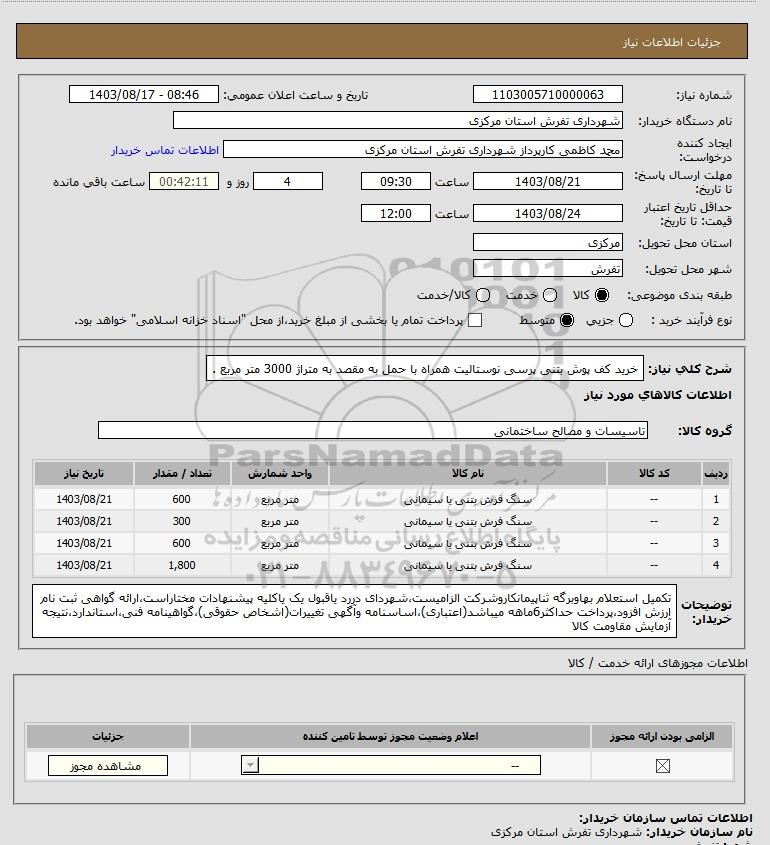Click unit متر مربع in row 4
Screen dimensions: 770x845
click(x=280, y=565)
